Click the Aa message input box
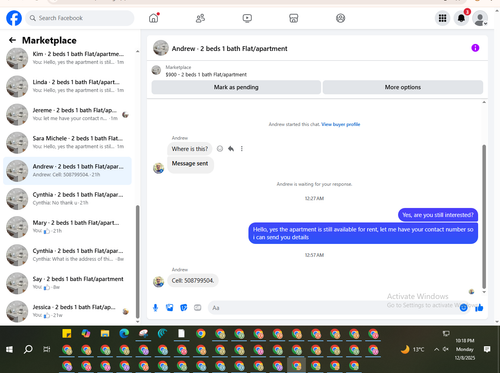 click(333, 308)
